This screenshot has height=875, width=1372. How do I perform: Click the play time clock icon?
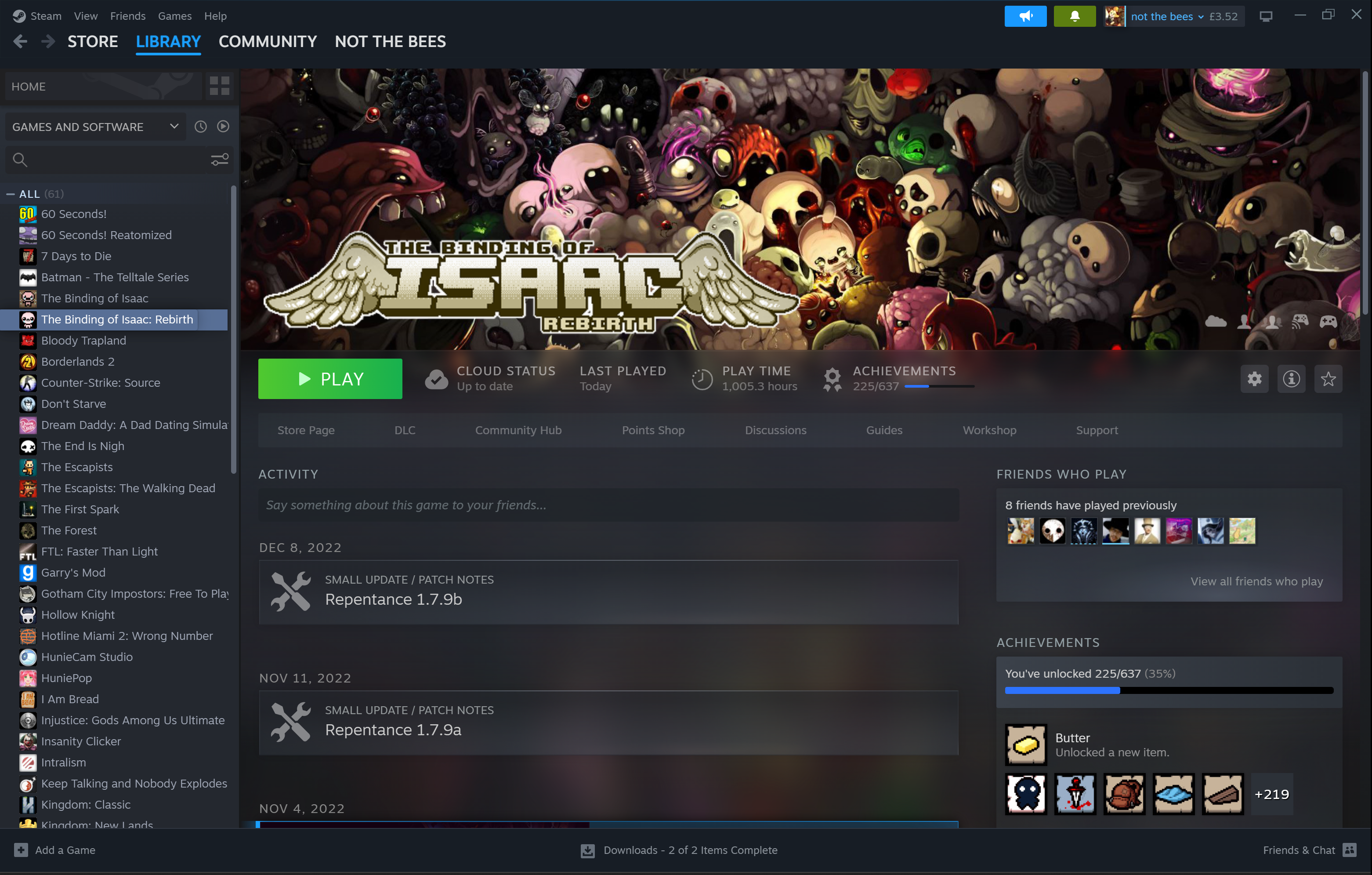coord(702,379)
